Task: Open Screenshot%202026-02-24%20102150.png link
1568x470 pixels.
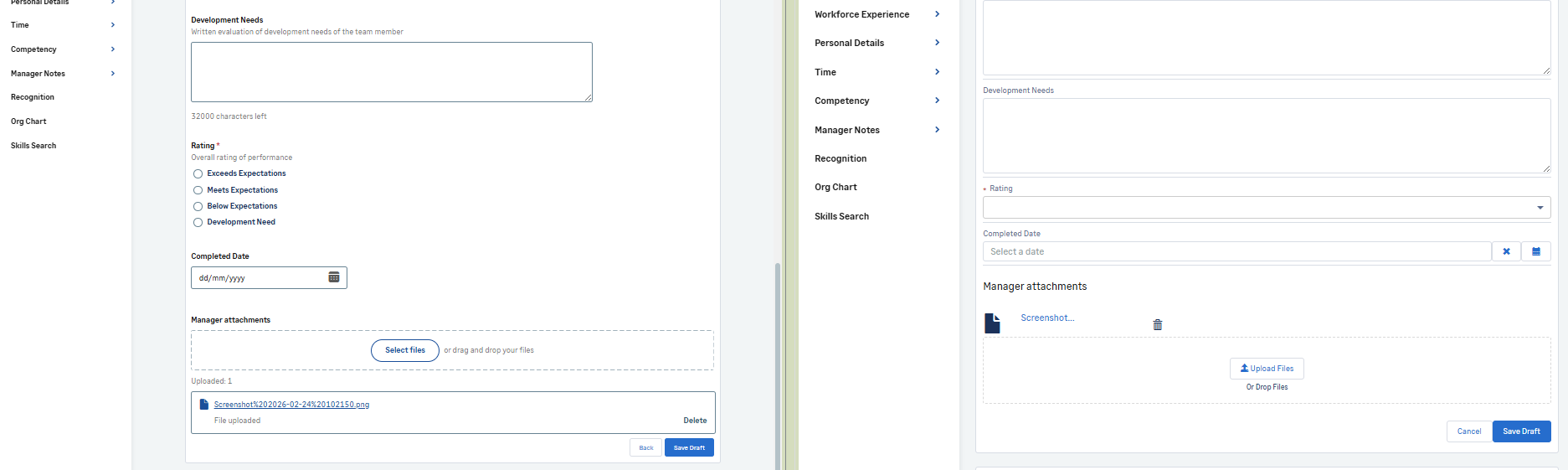Action: click(x=291, y=405)
